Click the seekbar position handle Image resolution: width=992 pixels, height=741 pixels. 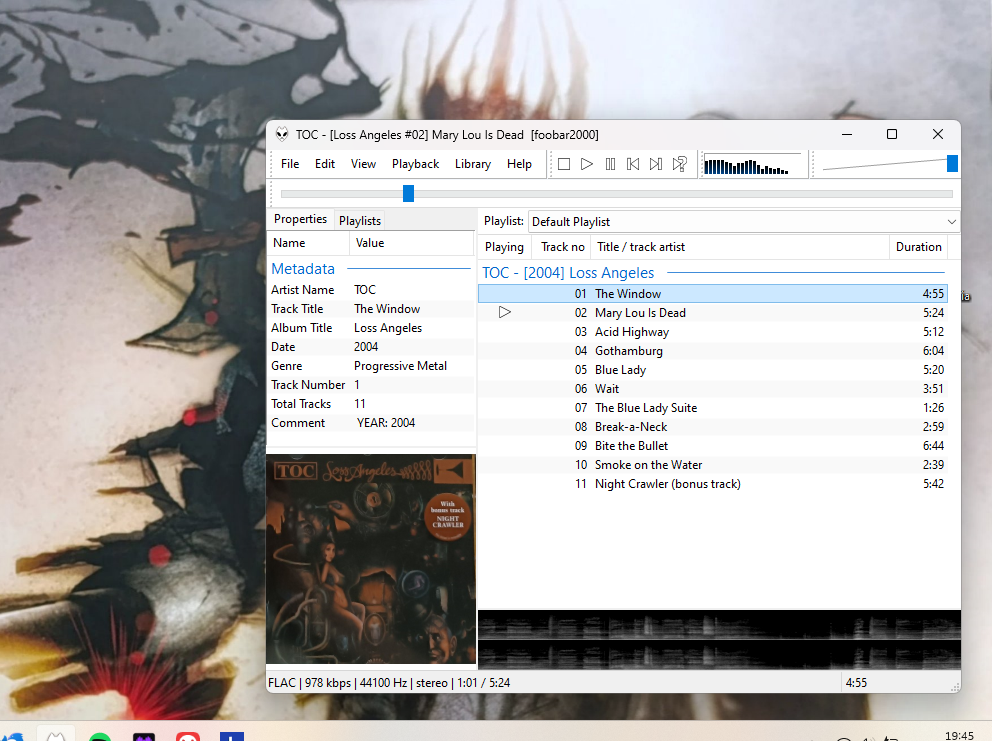[x=408, y=194]
